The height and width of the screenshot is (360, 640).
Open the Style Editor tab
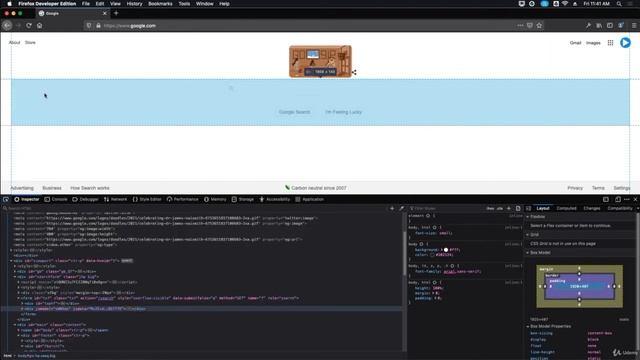pos(147,200)
